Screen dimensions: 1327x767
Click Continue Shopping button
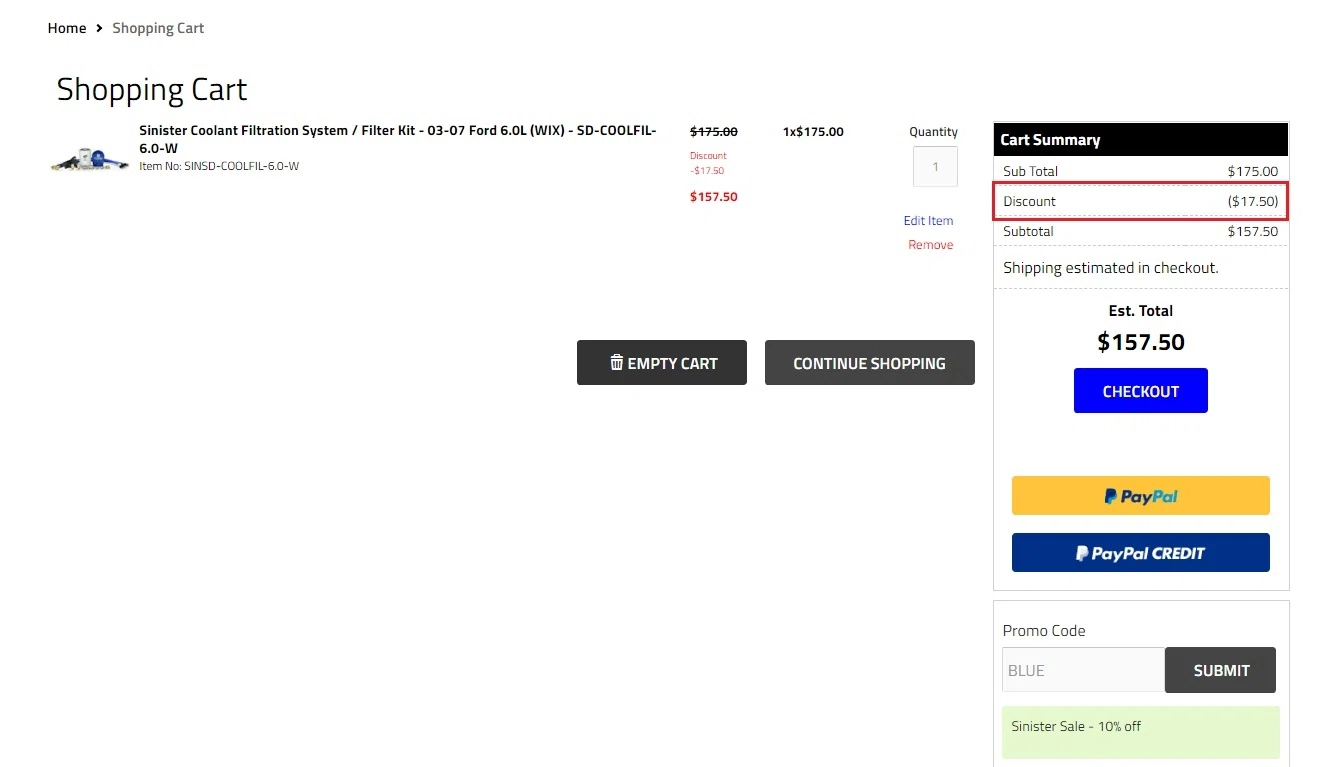click(x=869, y=363)
